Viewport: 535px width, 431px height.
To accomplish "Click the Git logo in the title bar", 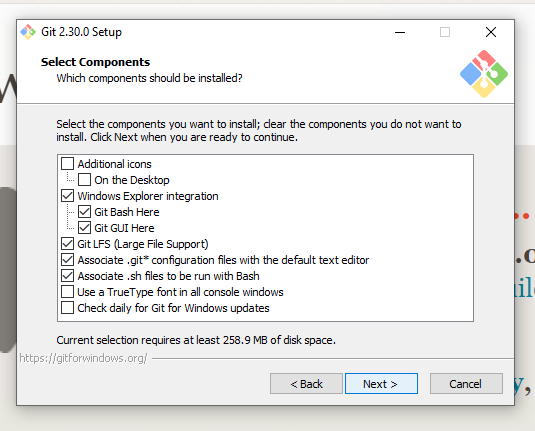I will (28, 32).
